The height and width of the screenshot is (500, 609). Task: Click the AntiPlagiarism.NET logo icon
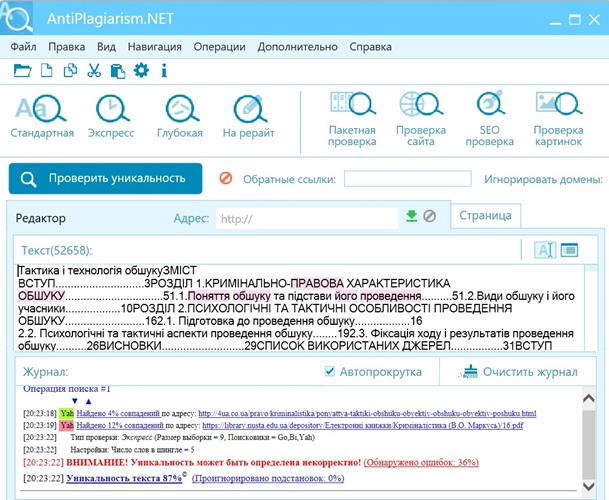click(17, 17)
